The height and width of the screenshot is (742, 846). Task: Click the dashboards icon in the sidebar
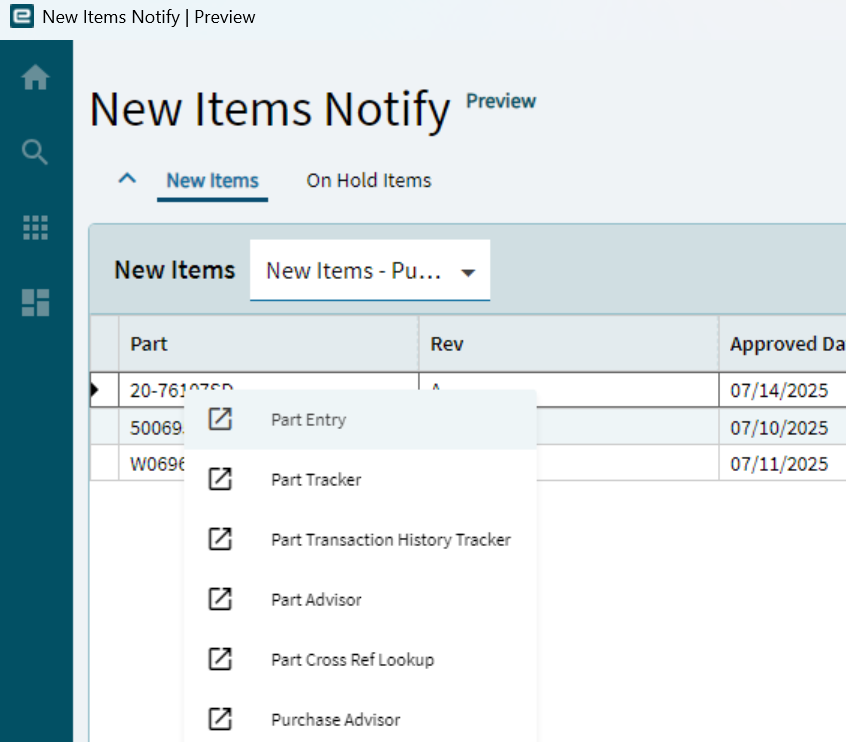tap(35, 304)
